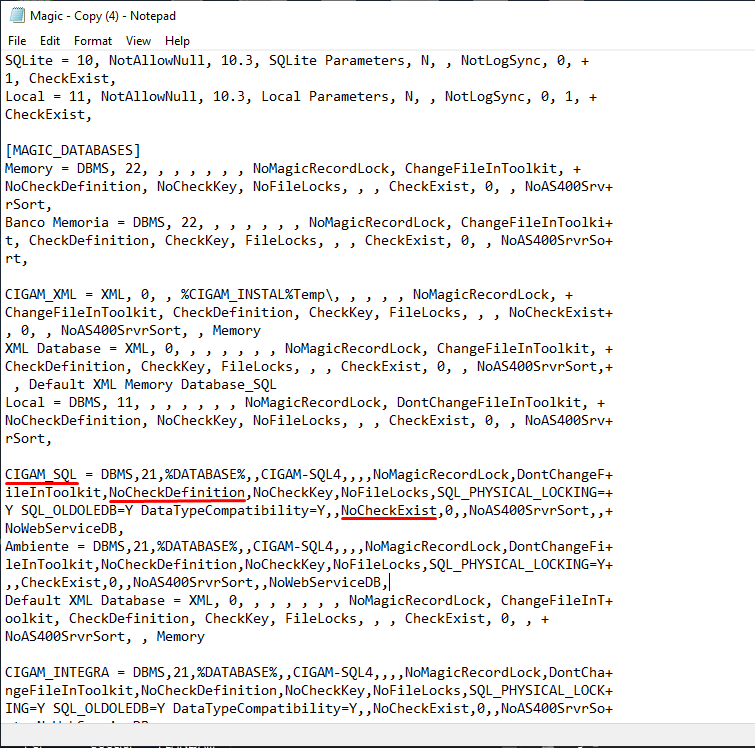Image resolution: width=755 pixels, height=748 pixels.
Task: Click the 'CIGAM_INTEGRA' entry name
Action: click(57, 672)
